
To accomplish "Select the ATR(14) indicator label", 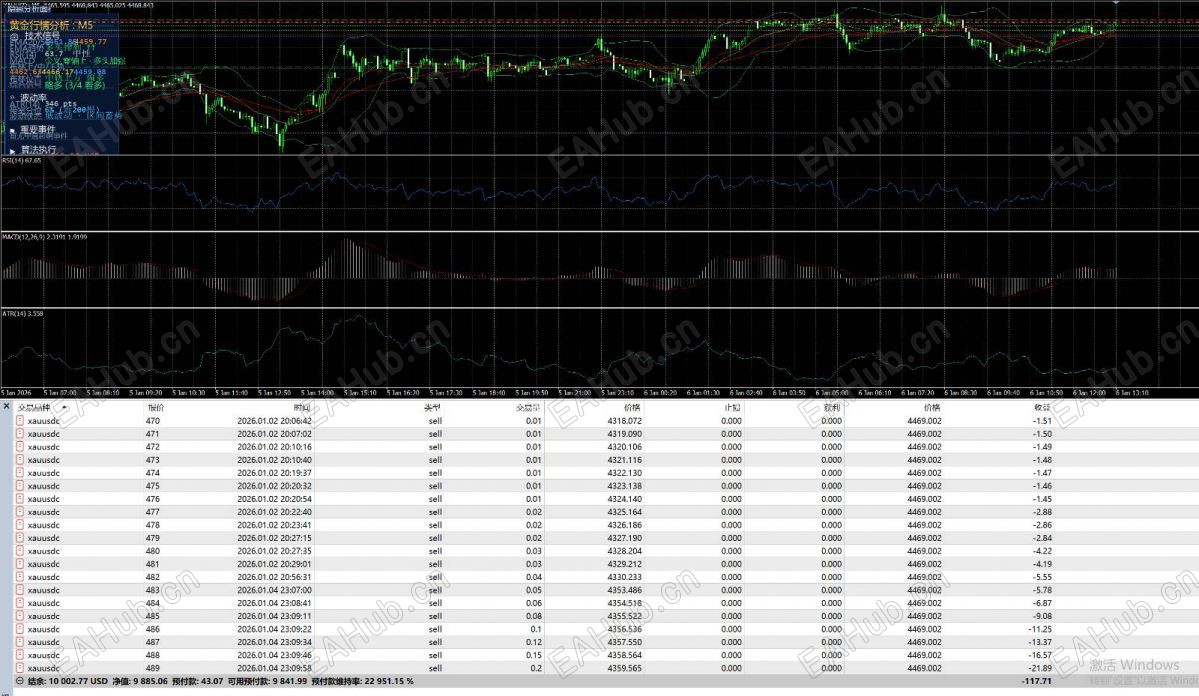I will 23,314.
